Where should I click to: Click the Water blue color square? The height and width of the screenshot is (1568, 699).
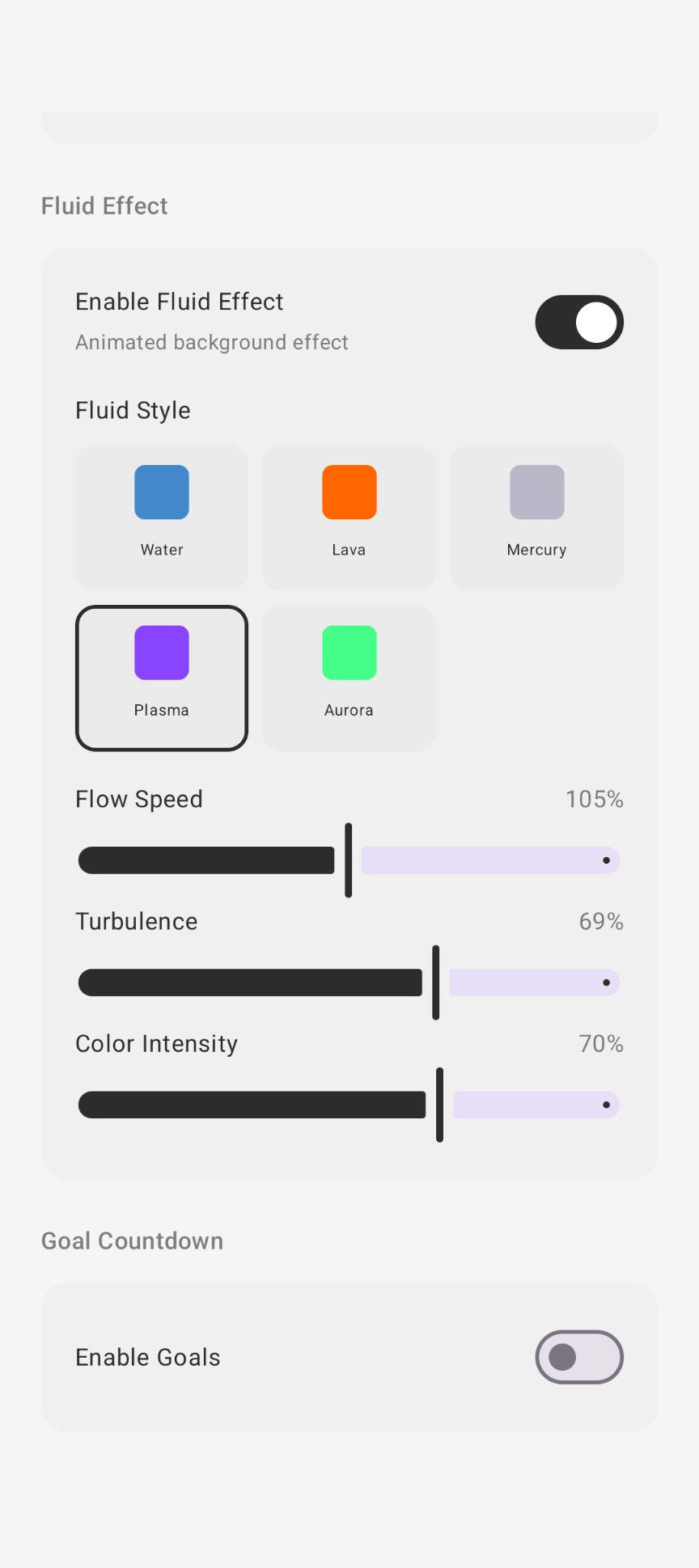pyautogui.click(x=161, y=492)
